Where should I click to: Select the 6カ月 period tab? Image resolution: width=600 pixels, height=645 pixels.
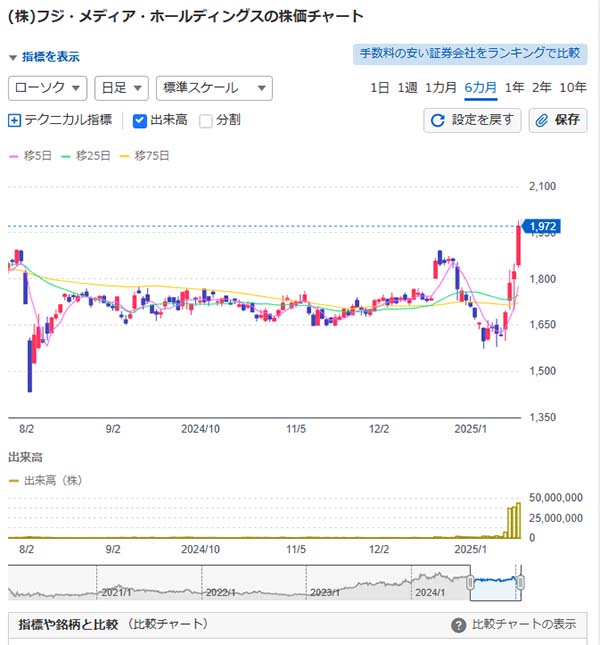[481, 88]
